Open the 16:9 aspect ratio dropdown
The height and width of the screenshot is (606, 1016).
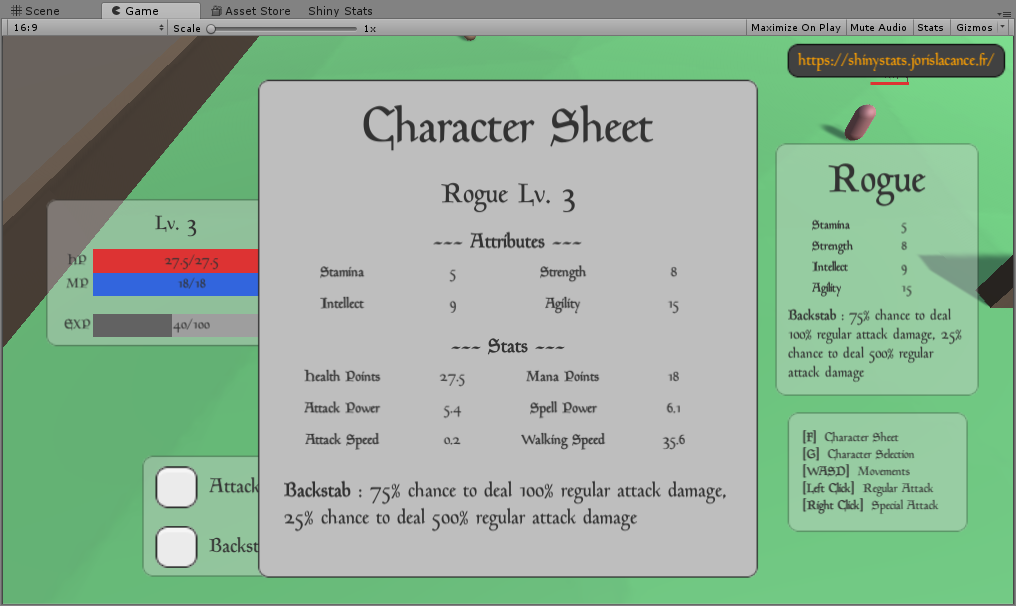87,28
